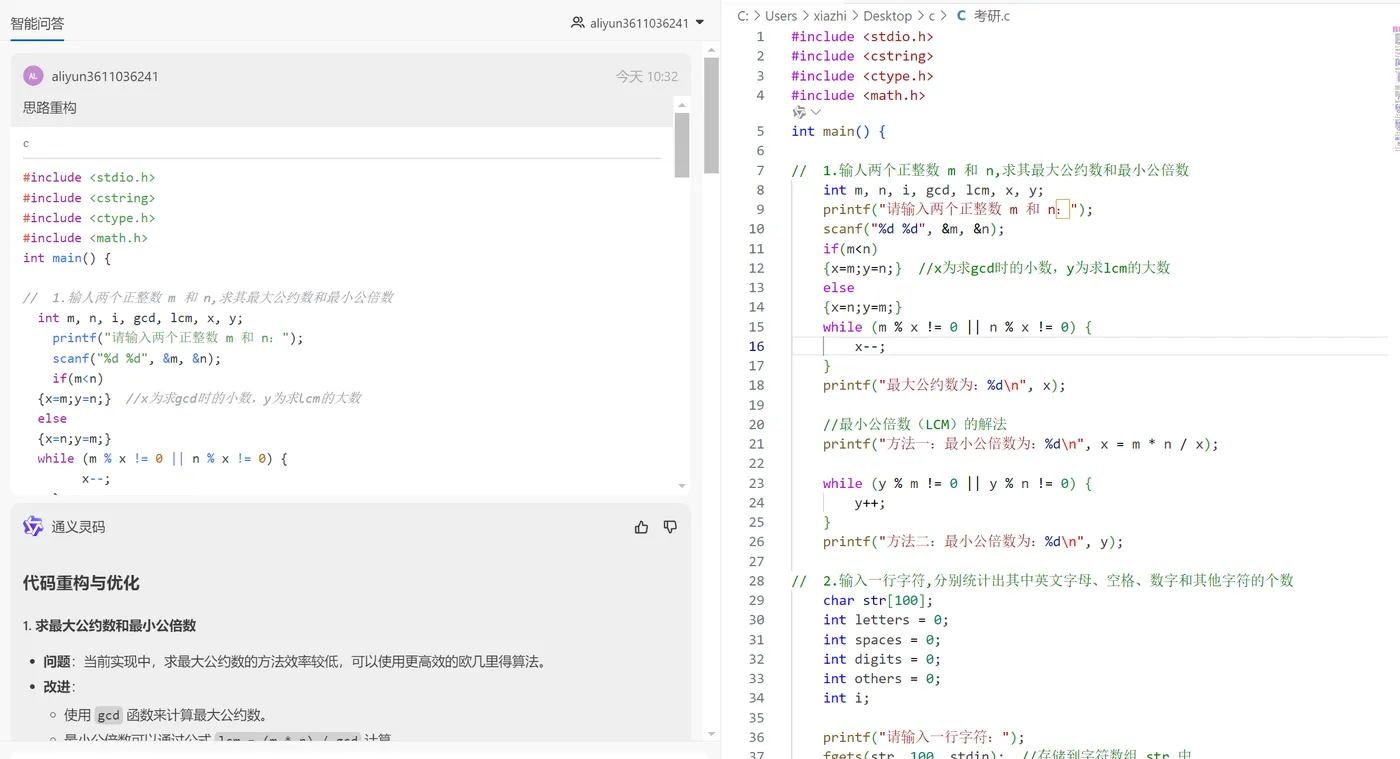Click int letters = 0; in the editor
This screenshot has width=1400, height=759.
[886, 619]
